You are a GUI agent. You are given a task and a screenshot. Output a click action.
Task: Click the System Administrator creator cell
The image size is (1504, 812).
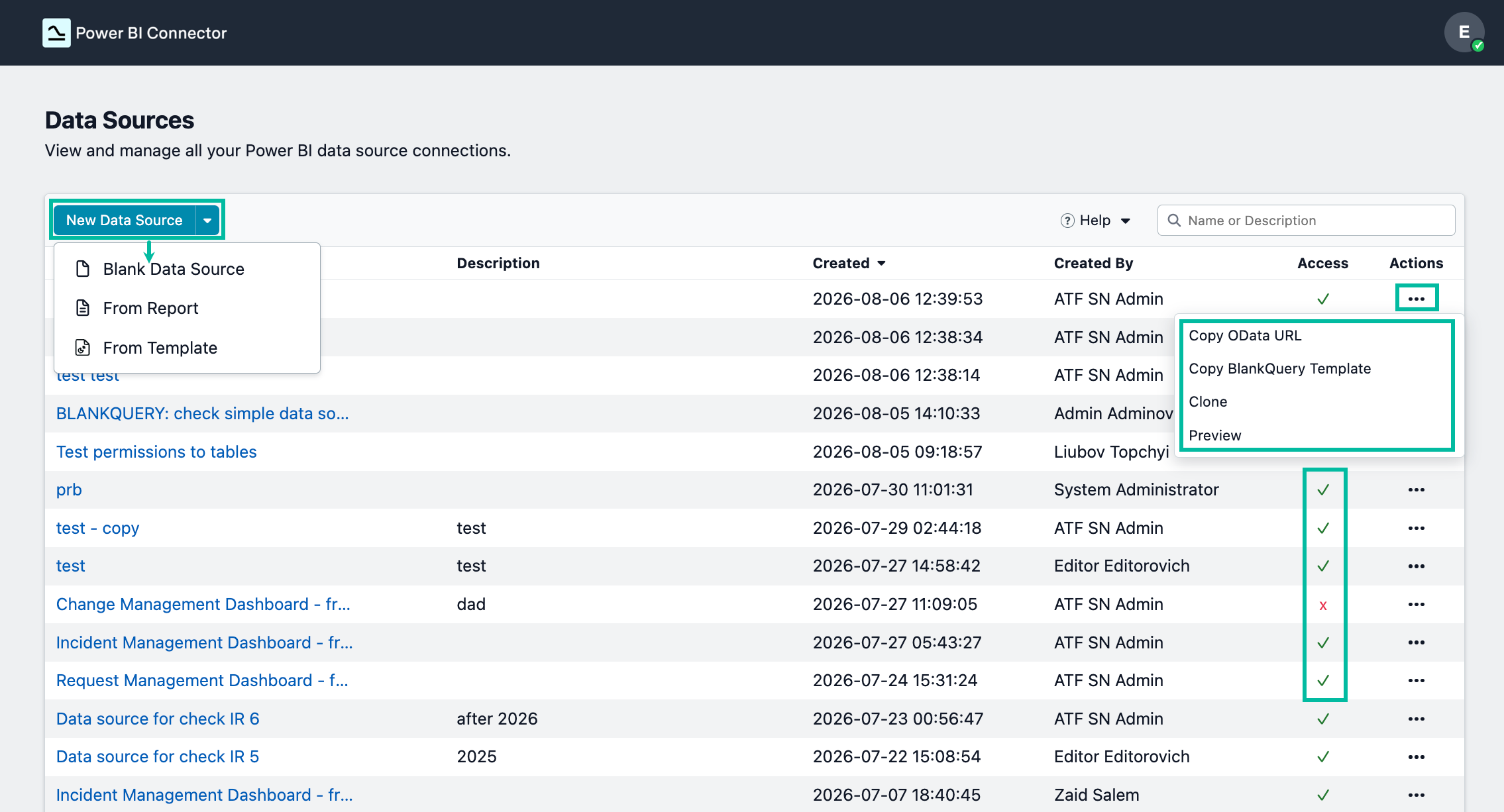(x=1136, y=489)
